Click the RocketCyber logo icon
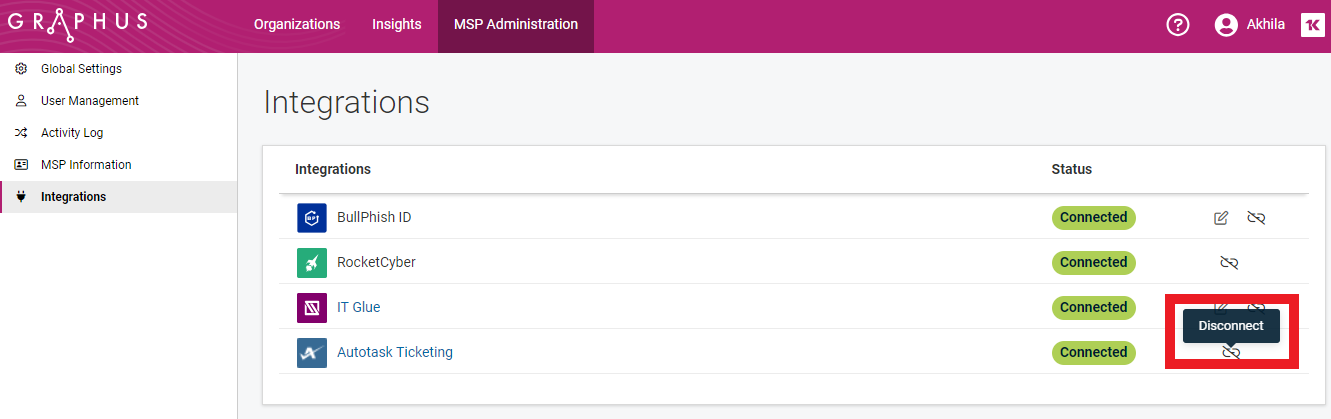This screenshot has width=1331, height=419. tap(312, 262)
